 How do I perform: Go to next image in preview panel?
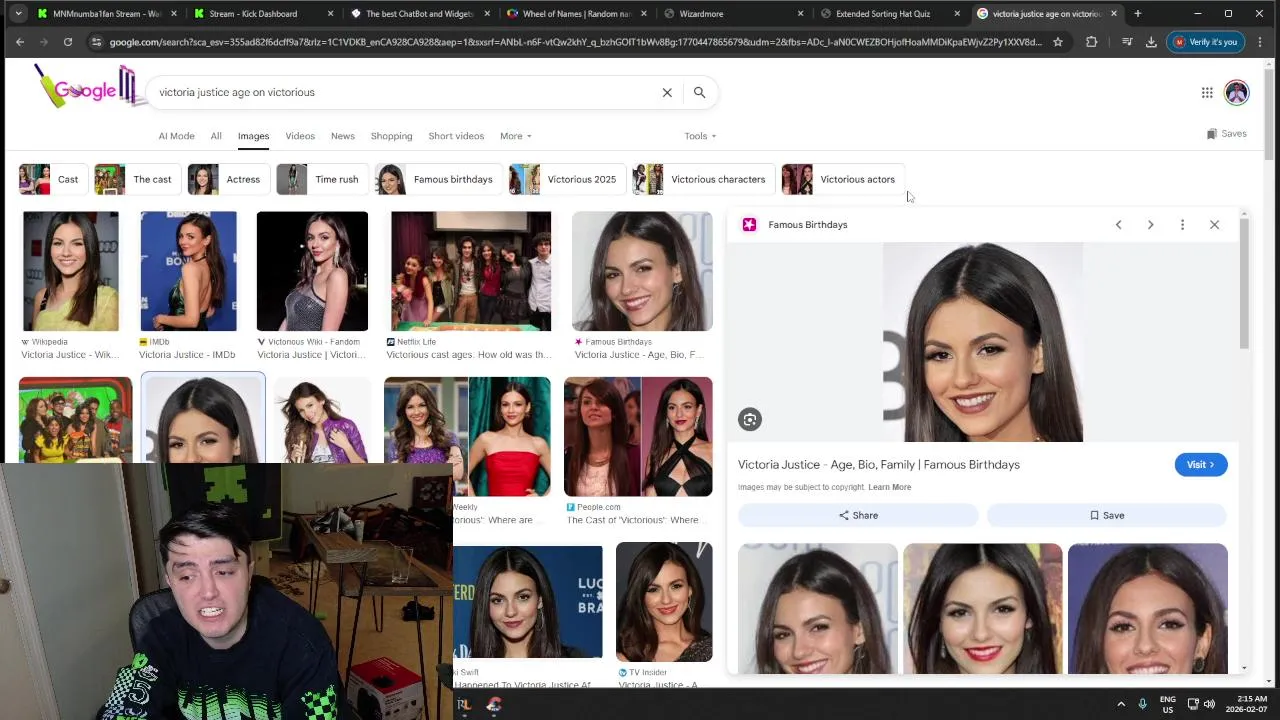(x=1150, y=225)
